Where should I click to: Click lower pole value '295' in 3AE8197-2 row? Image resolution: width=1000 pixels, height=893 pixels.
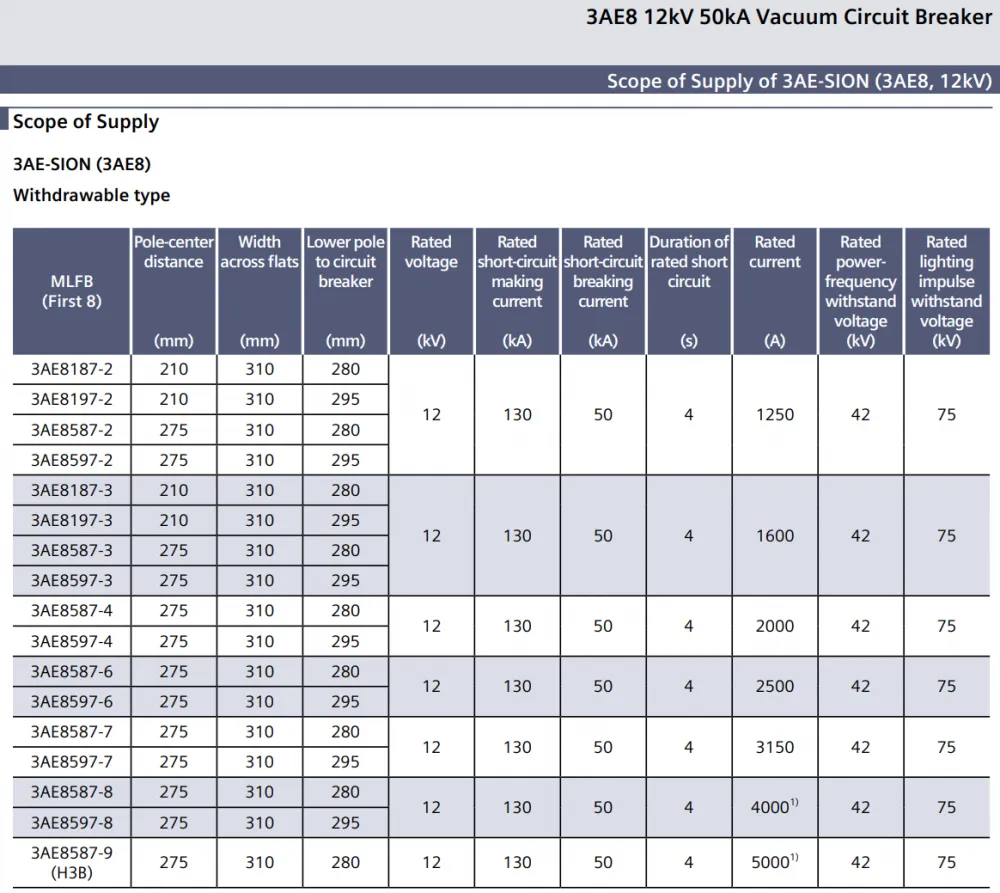[x=346, y=399]
